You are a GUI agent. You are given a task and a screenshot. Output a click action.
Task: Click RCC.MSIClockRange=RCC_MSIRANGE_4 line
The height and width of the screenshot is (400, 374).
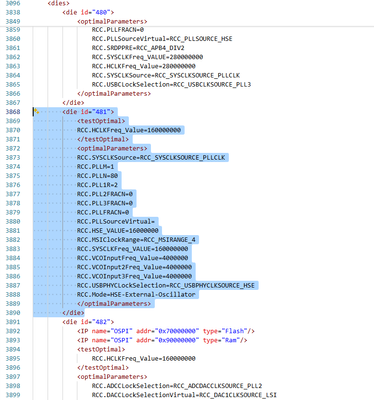(136, 240)
